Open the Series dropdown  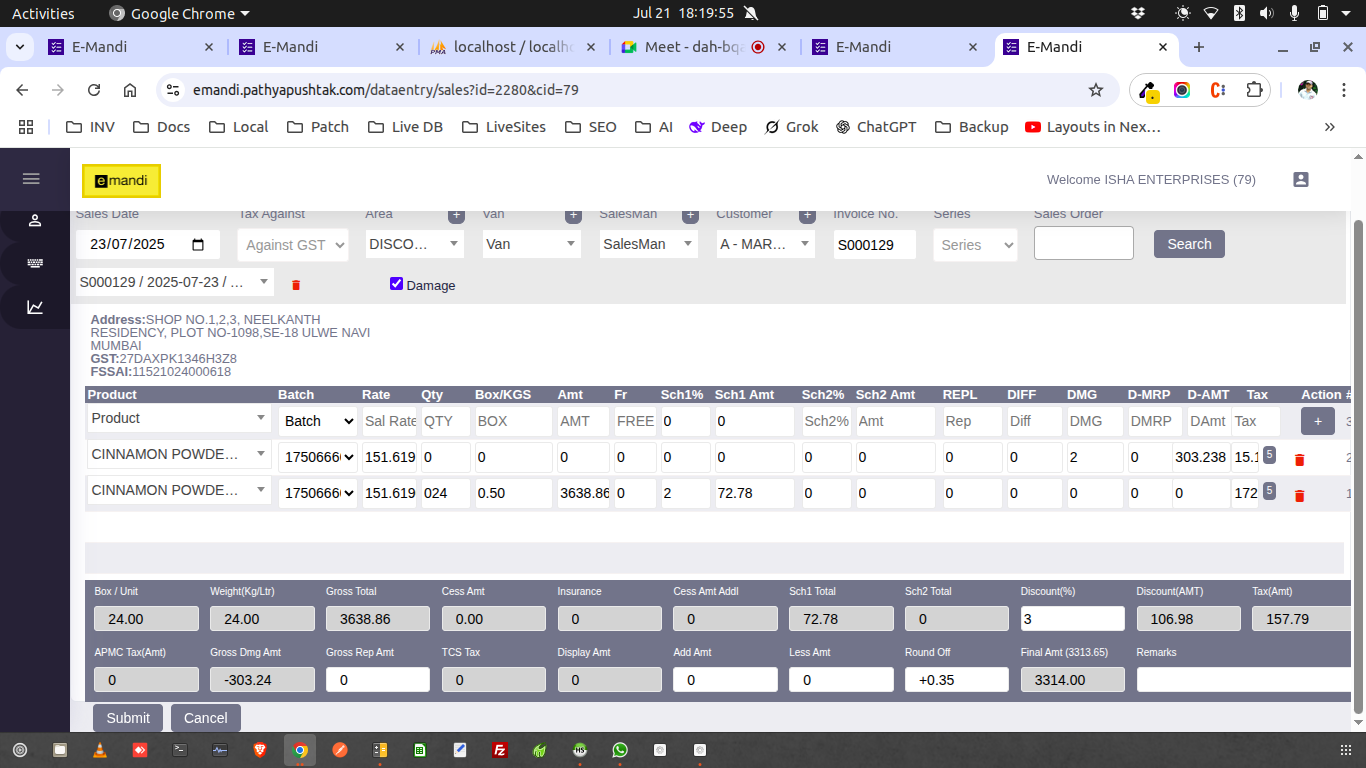tap(975, 245)
